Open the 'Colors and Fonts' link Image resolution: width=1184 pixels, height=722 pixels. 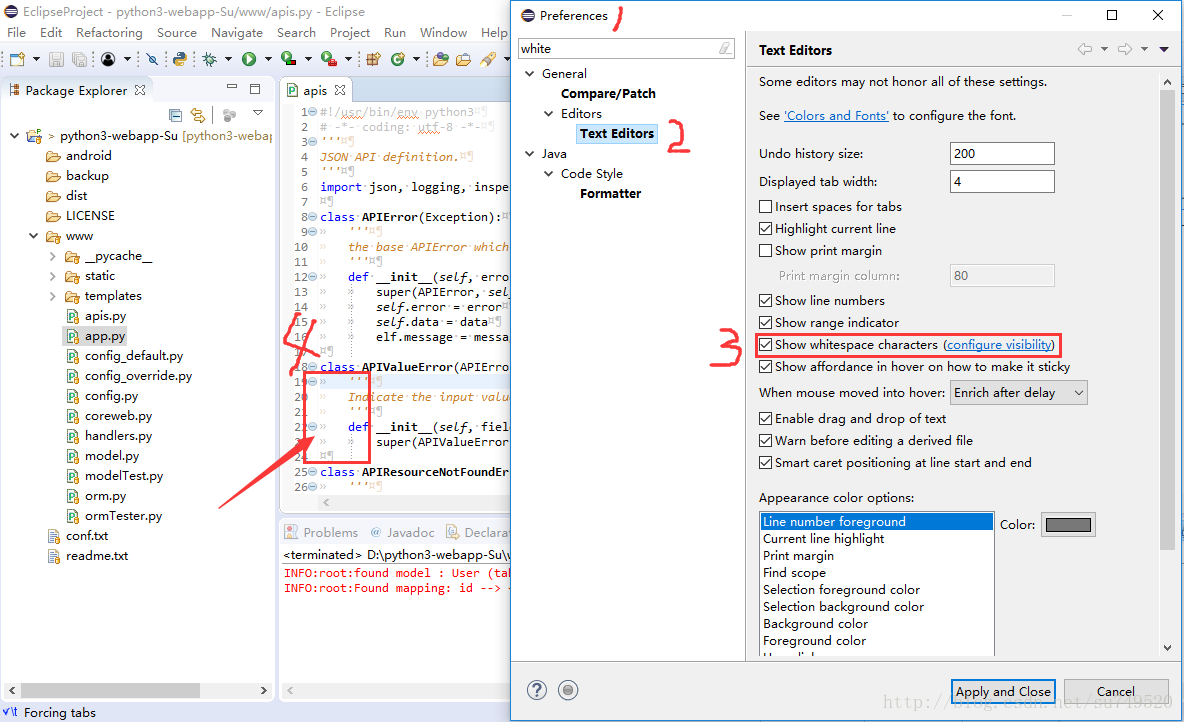(x=837, y=116)
